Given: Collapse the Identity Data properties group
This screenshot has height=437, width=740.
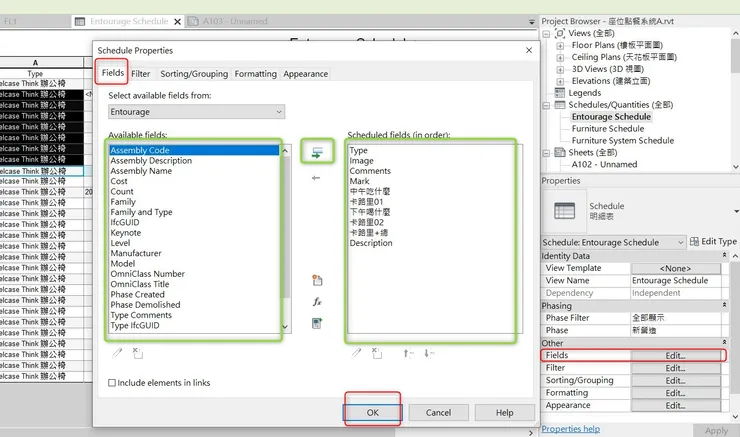Looking at the screenshot, I should (724, 255).
